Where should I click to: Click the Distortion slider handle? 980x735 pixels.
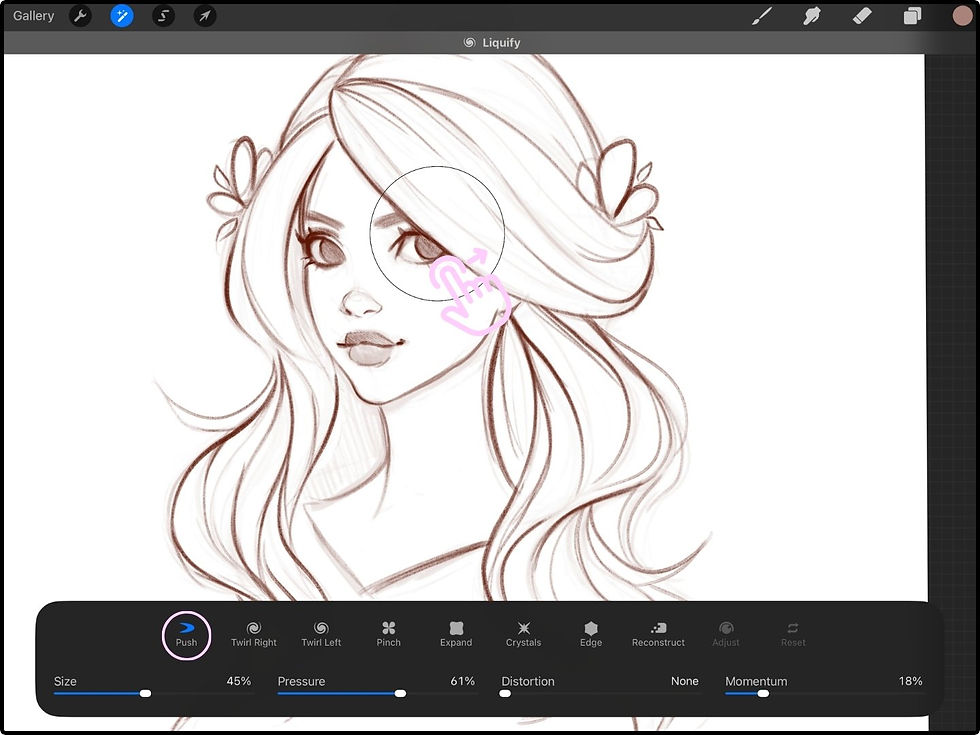pos(505,693)
